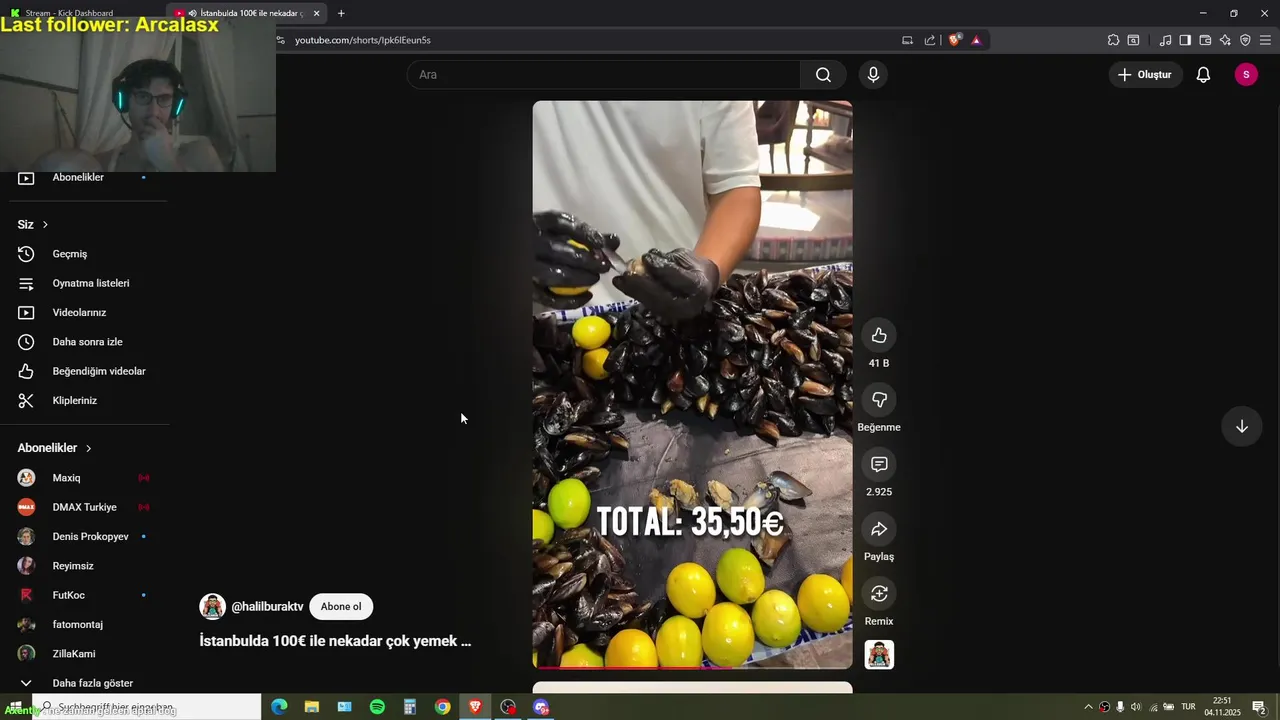Viewport: 1280px width, 720px height.
Task: Click the short video progress bar
Action: point(692,667)
